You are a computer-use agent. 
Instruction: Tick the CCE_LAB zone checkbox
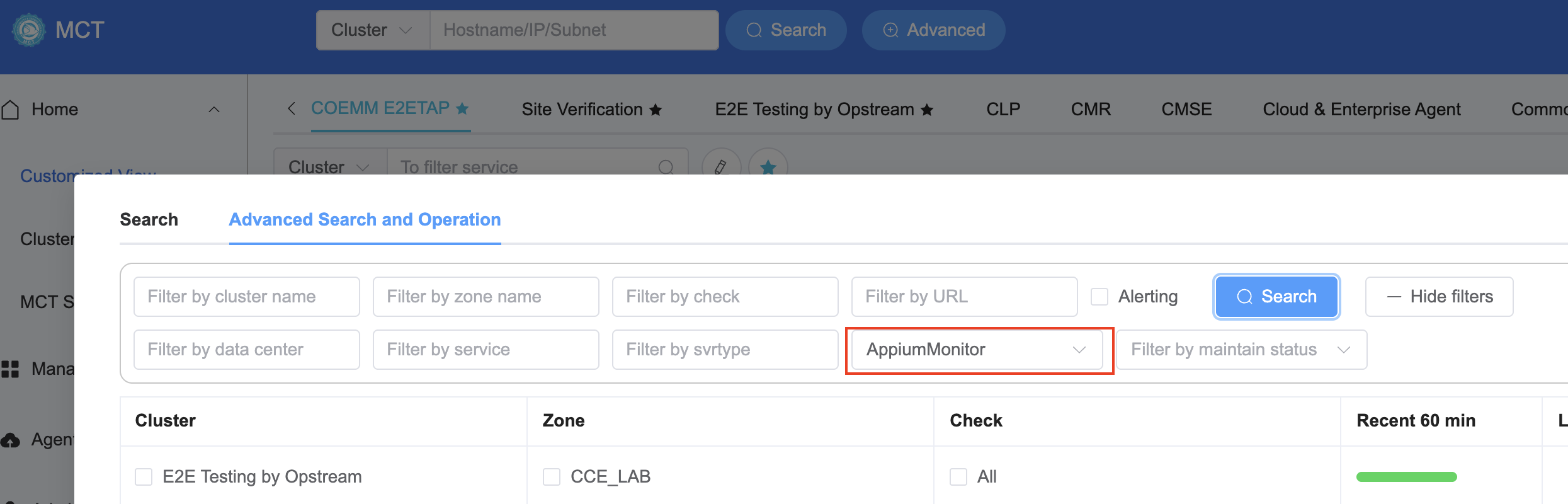coord(552,477)
